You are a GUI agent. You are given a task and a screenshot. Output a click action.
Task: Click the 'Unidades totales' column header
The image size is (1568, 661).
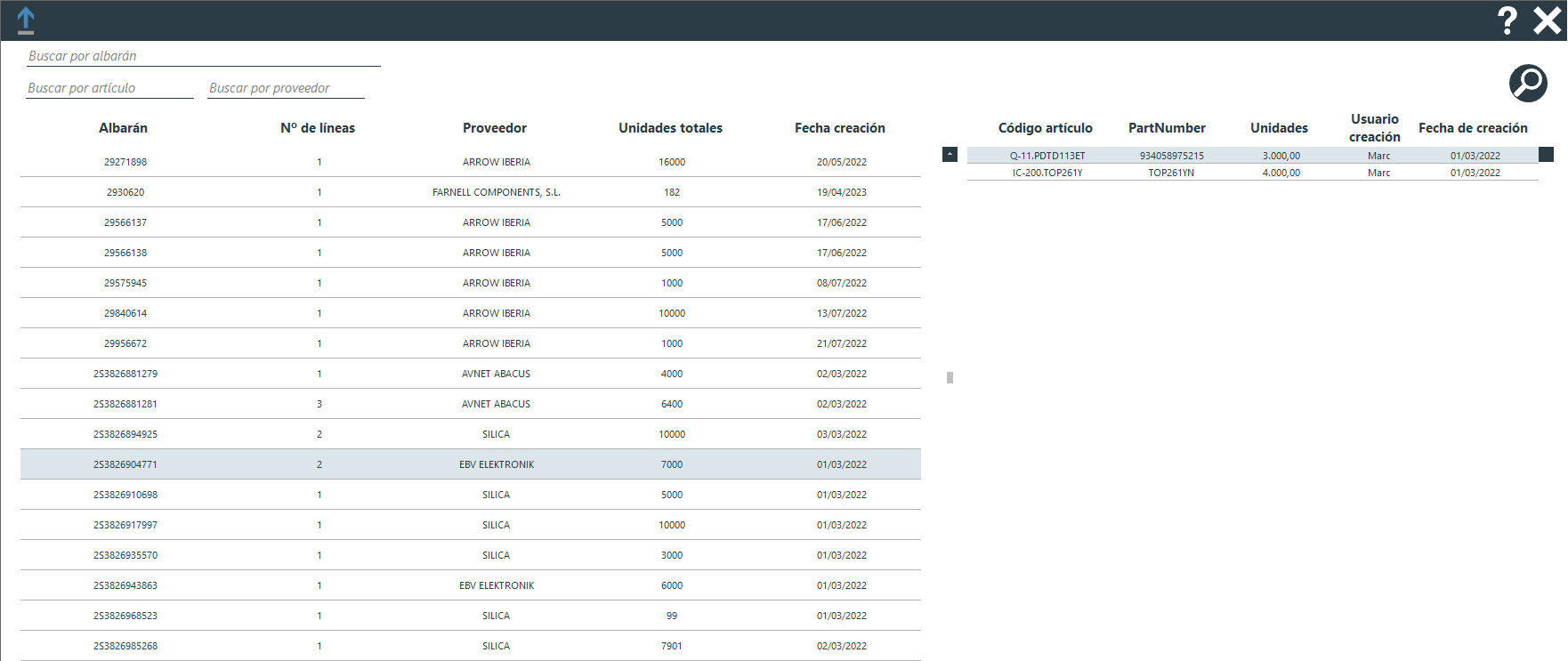[670, 128]
